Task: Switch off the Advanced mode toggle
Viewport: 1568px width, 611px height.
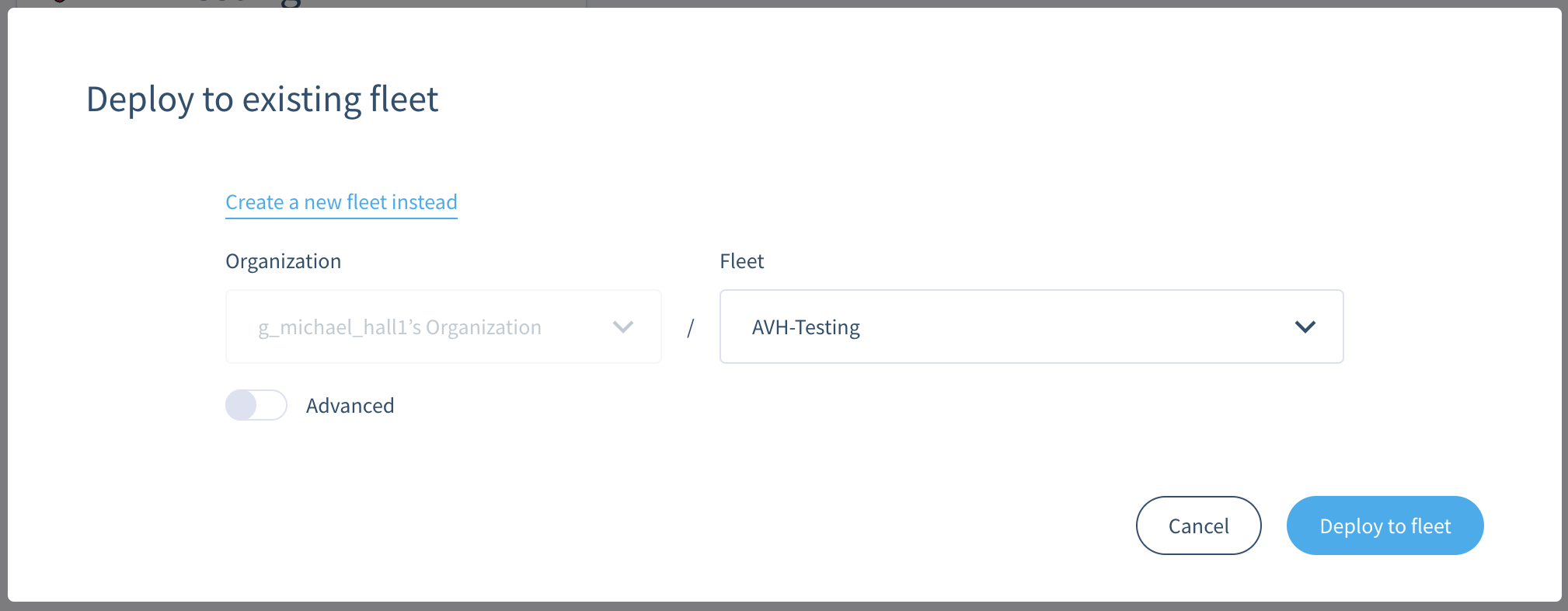Action: coord(256,405)
